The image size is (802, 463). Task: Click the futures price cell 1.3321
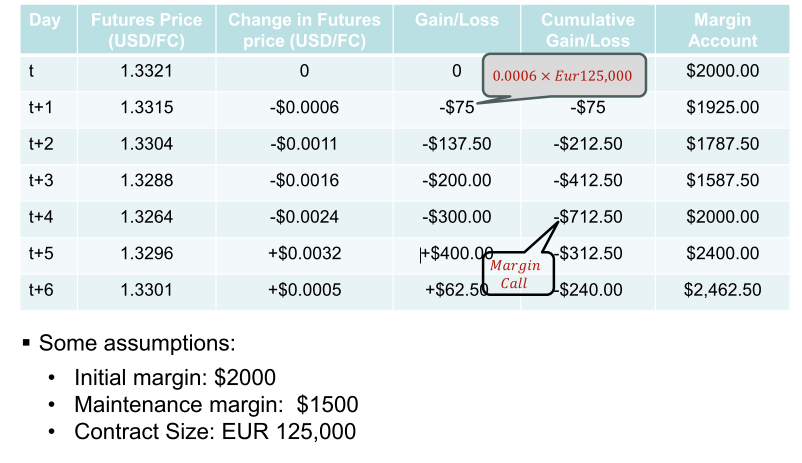click(x=146, y=71)
